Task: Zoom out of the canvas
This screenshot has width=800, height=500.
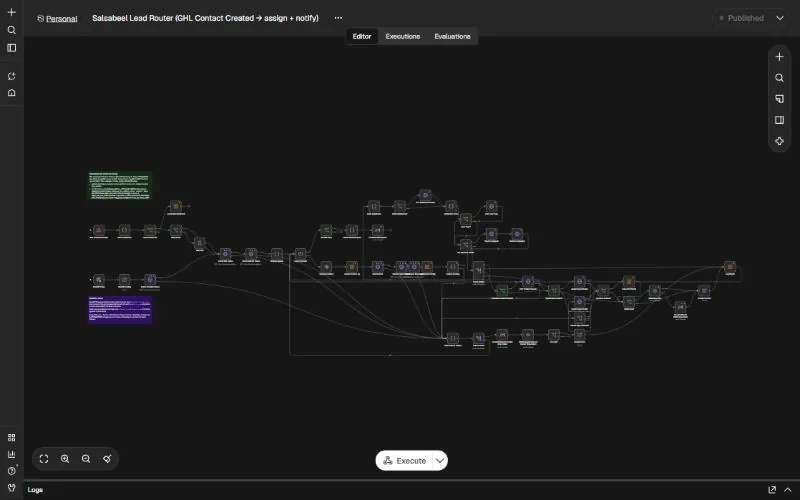Action: pos(86,459)
